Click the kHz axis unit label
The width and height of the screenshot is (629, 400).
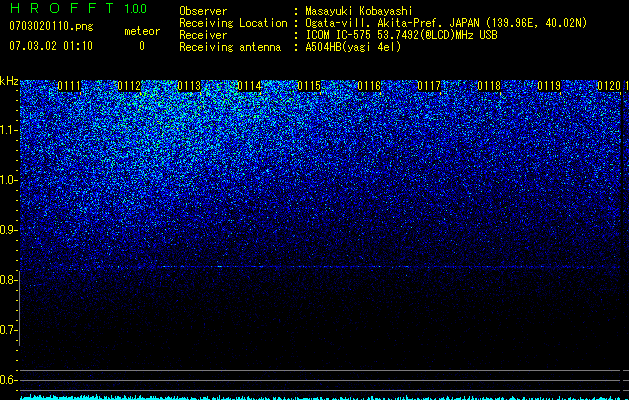coord(9,81)
